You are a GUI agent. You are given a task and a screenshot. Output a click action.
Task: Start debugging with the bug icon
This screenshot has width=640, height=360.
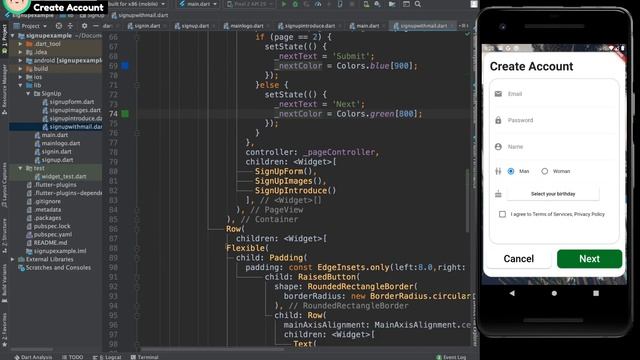[x=295, y=4]
